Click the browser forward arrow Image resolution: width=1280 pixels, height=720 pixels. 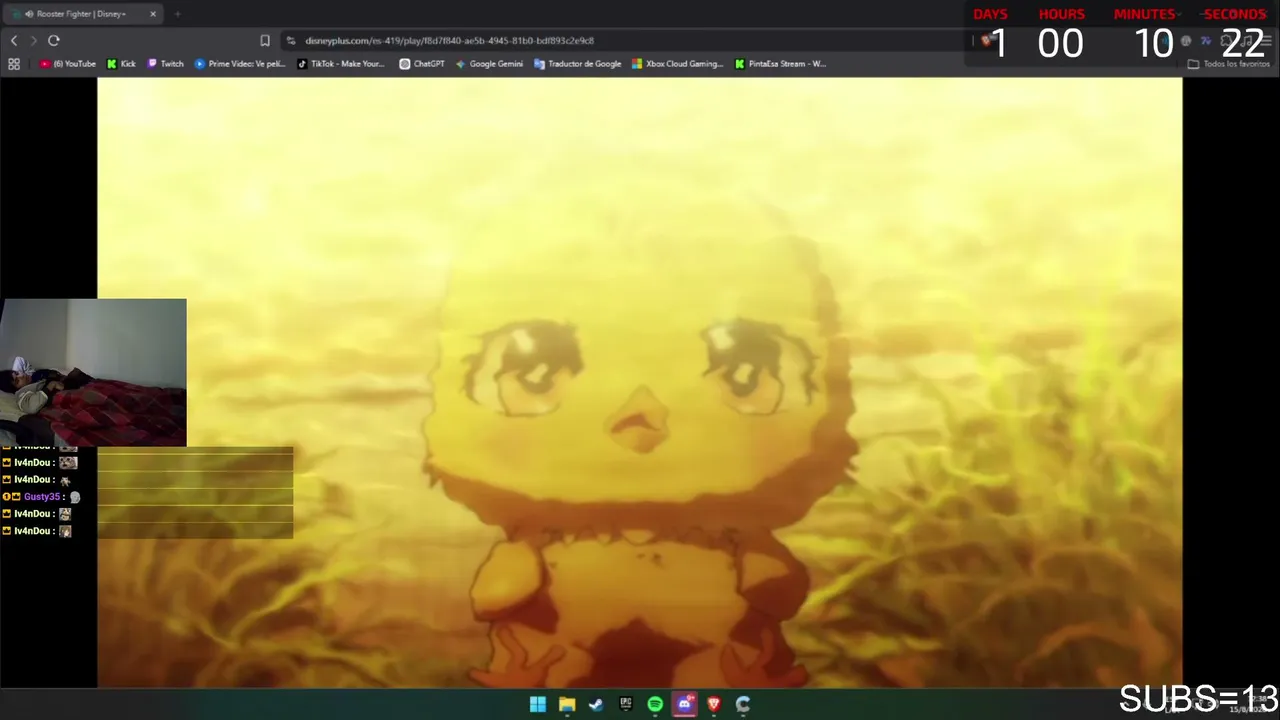coord(33,40)
